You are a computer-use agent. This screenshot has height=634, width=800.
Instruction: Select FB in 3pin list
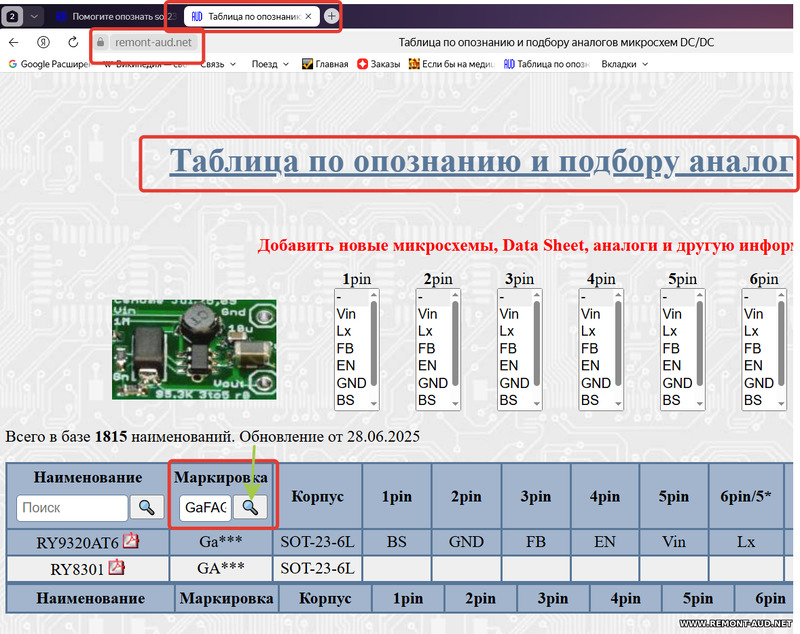click(508, 349)
